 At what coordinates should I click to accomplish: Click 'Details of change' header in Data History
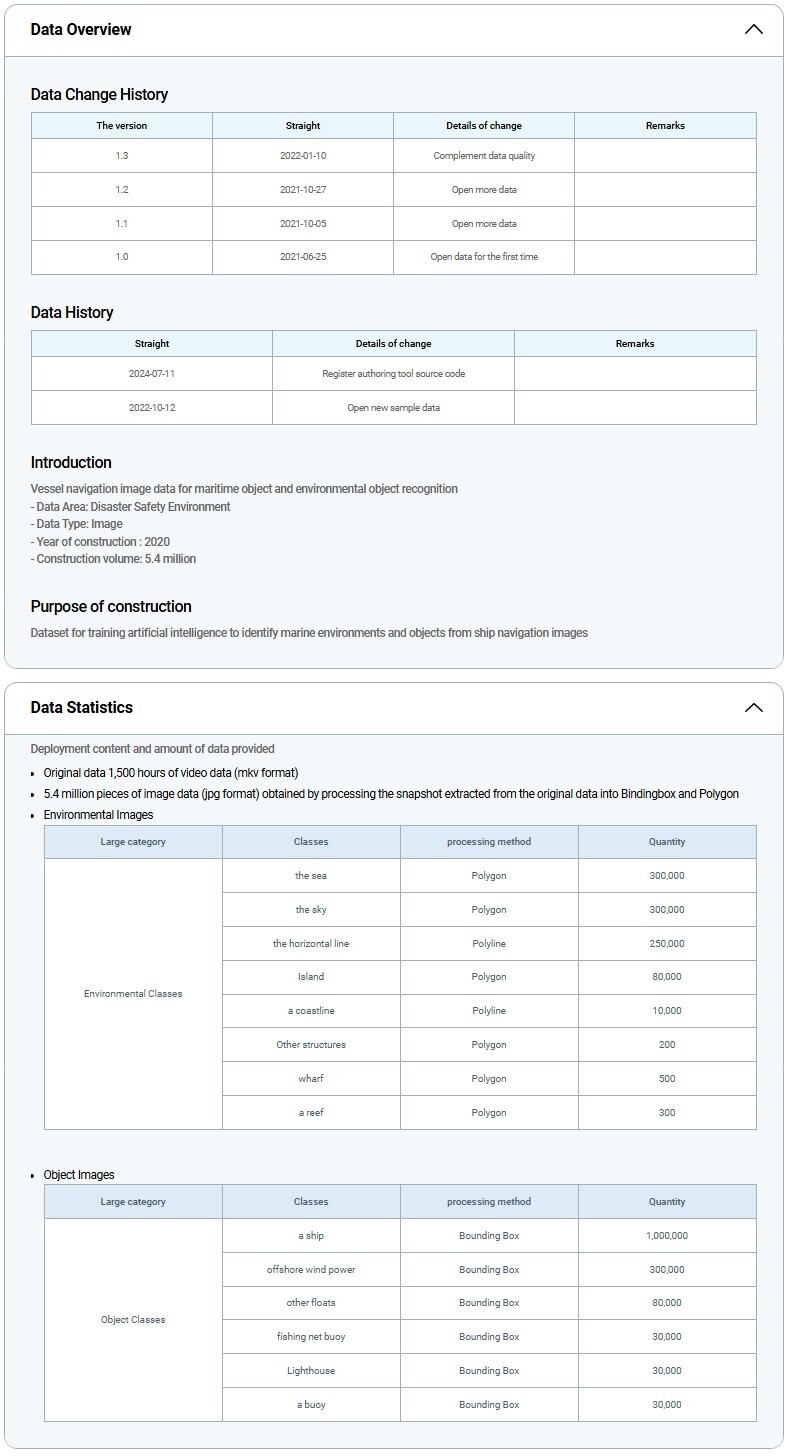click(x=393, y=344)
